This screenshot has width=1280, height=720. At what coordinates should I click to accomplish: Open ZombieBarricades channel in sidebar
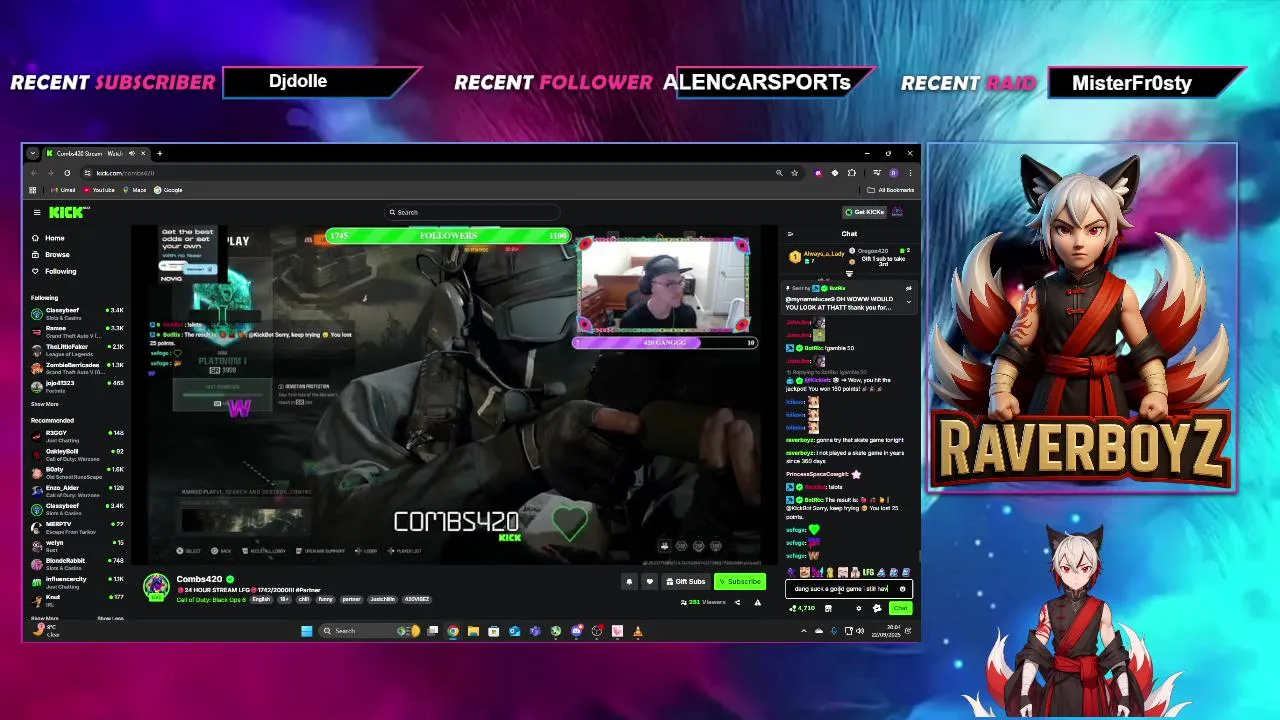coord(77,367)
